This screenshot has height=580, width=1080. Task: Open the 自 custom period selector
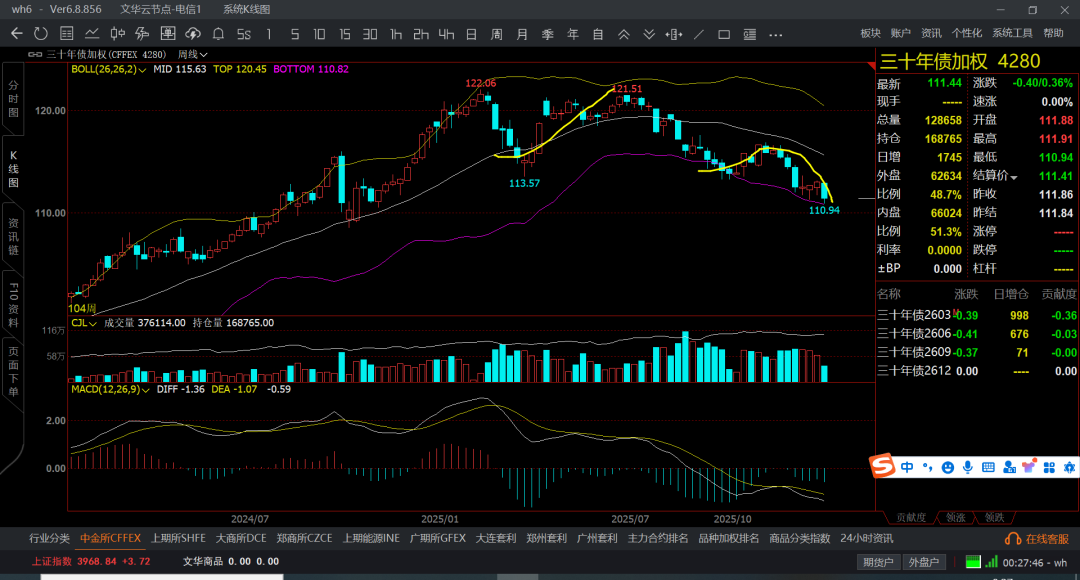(598, 34)
